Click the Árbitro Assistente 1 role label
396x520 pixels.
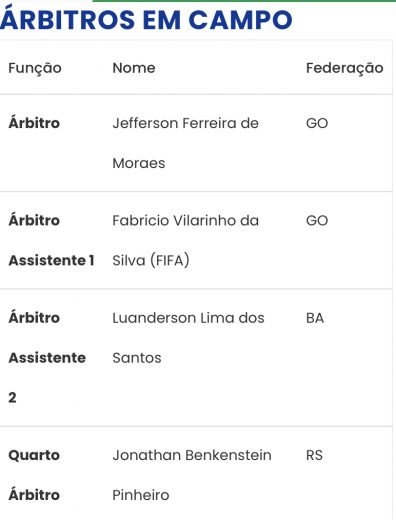tap(52, 240)
